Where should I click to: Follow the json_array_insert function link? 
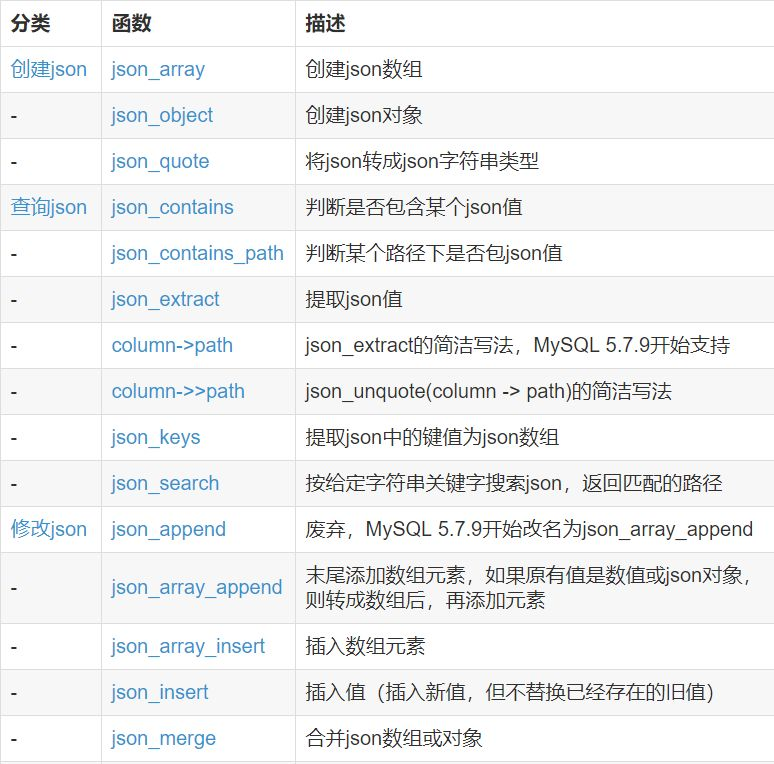[x=188, y=646]
